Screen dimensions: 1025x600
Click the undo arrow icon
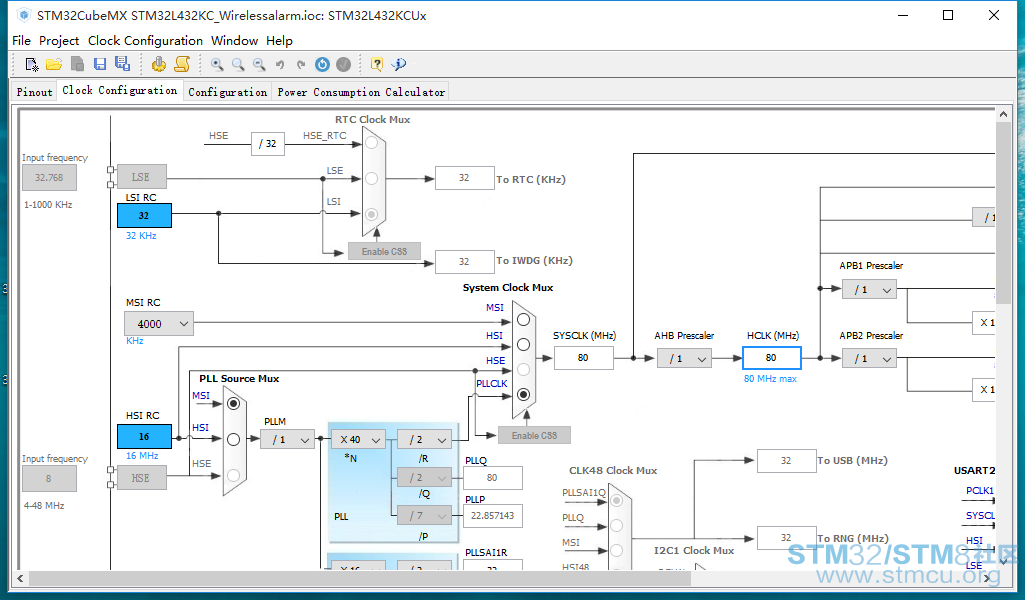point(280,64)
